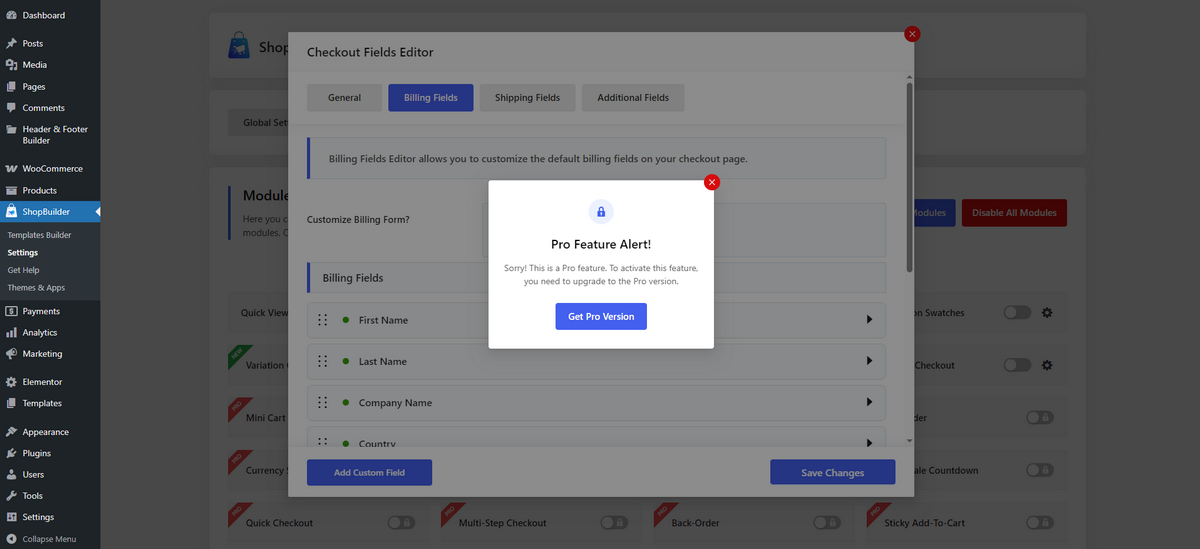Click the modal's vertical scrollbar
The height and width of the screenshot is (549, 1200).
point(909,177)
